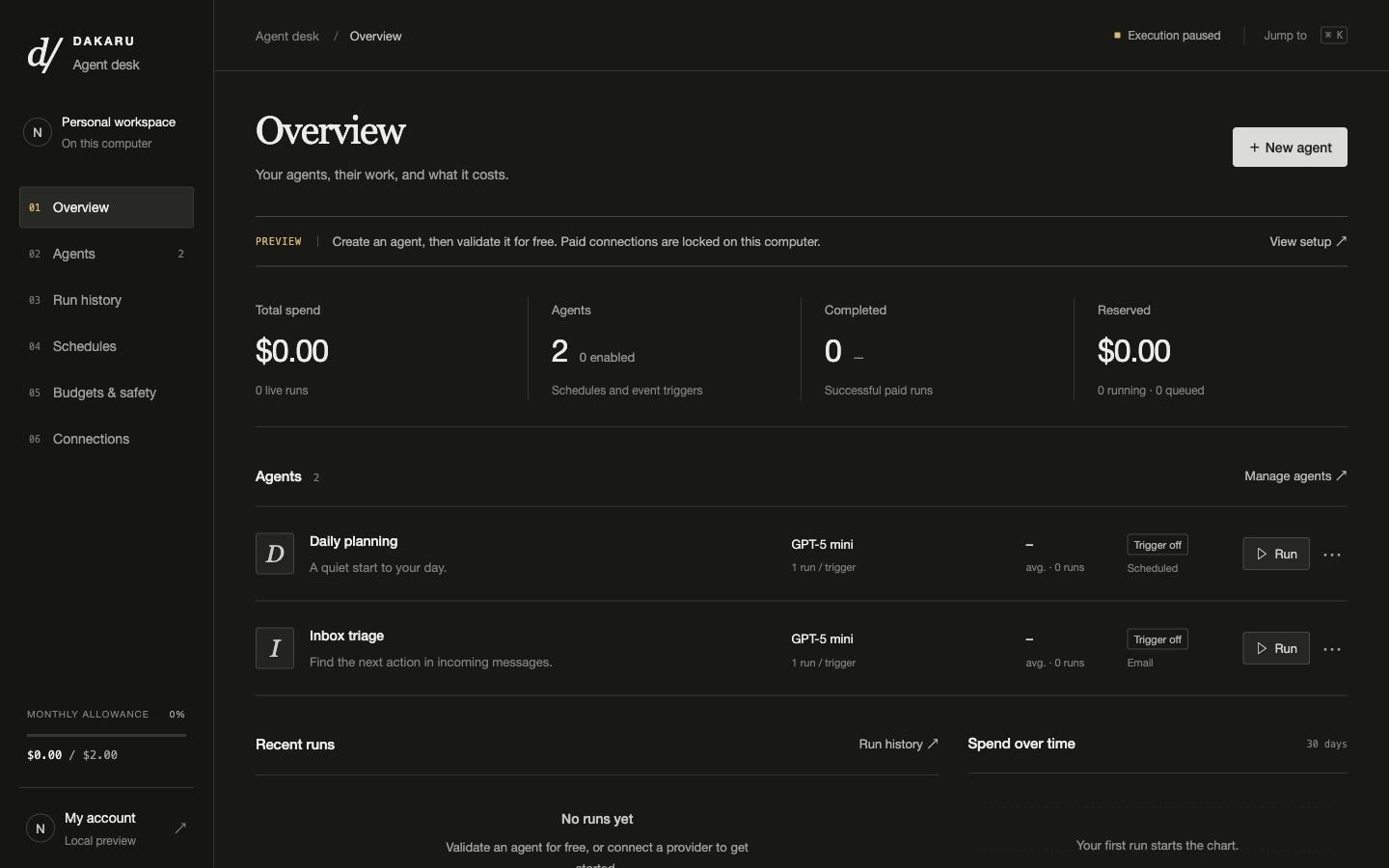
Task: Open Run history link in Recent runs
Action: [x=898, y=745]
